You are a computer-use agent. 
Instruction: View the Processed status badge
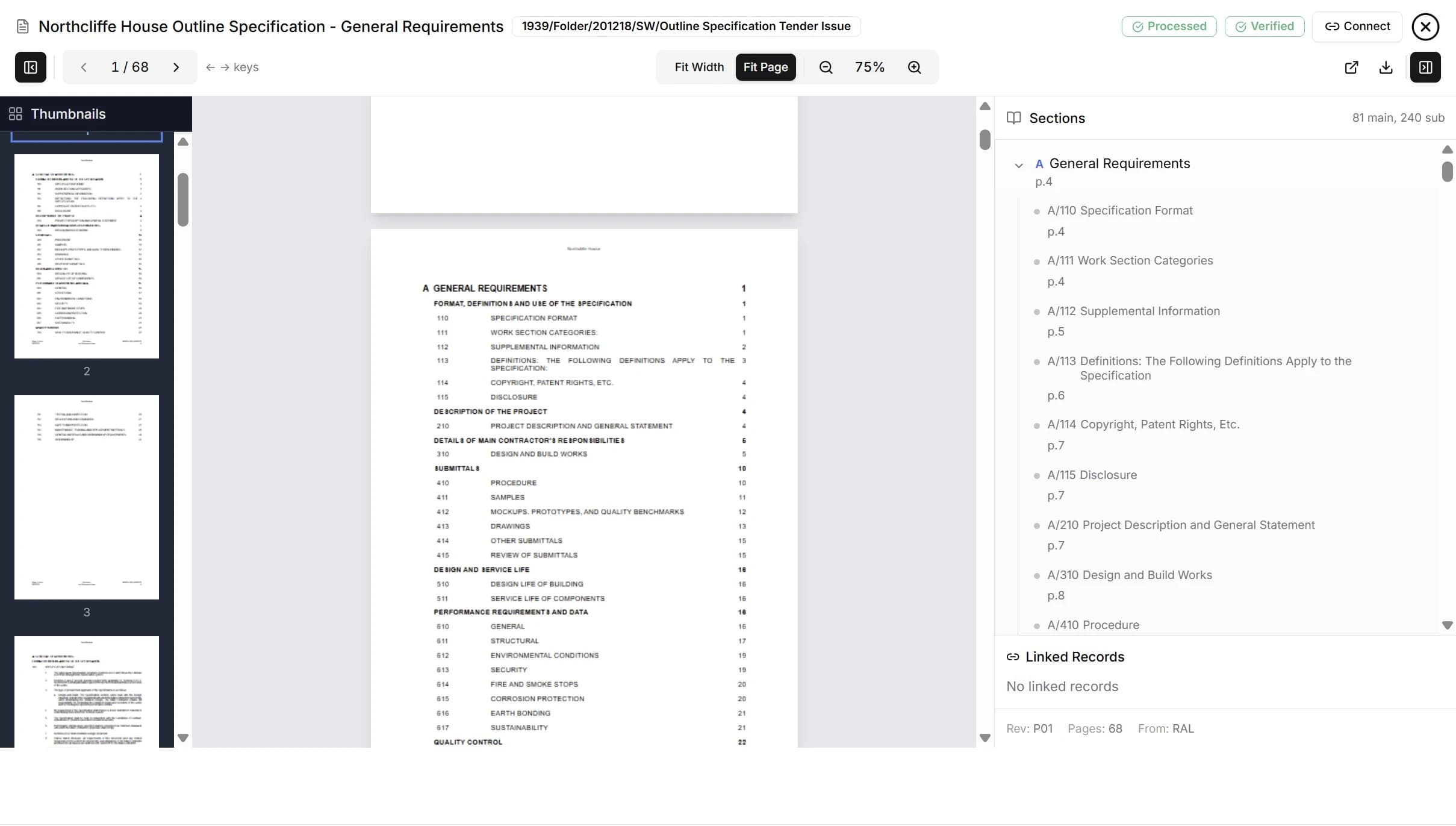[x=1168, y=26]
